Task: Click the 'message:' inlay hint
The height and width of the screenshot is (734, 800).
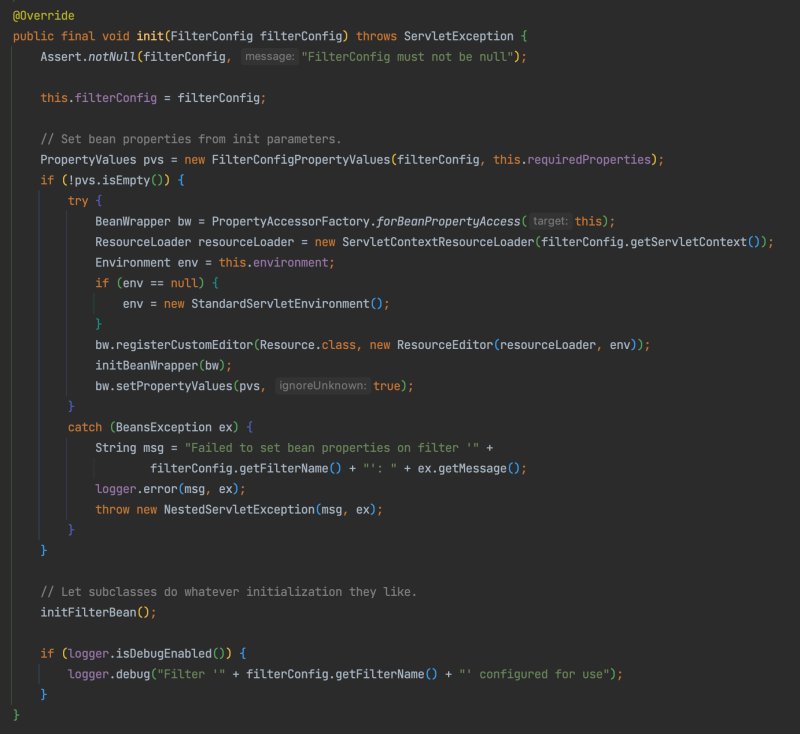Action: click(269, 57)
